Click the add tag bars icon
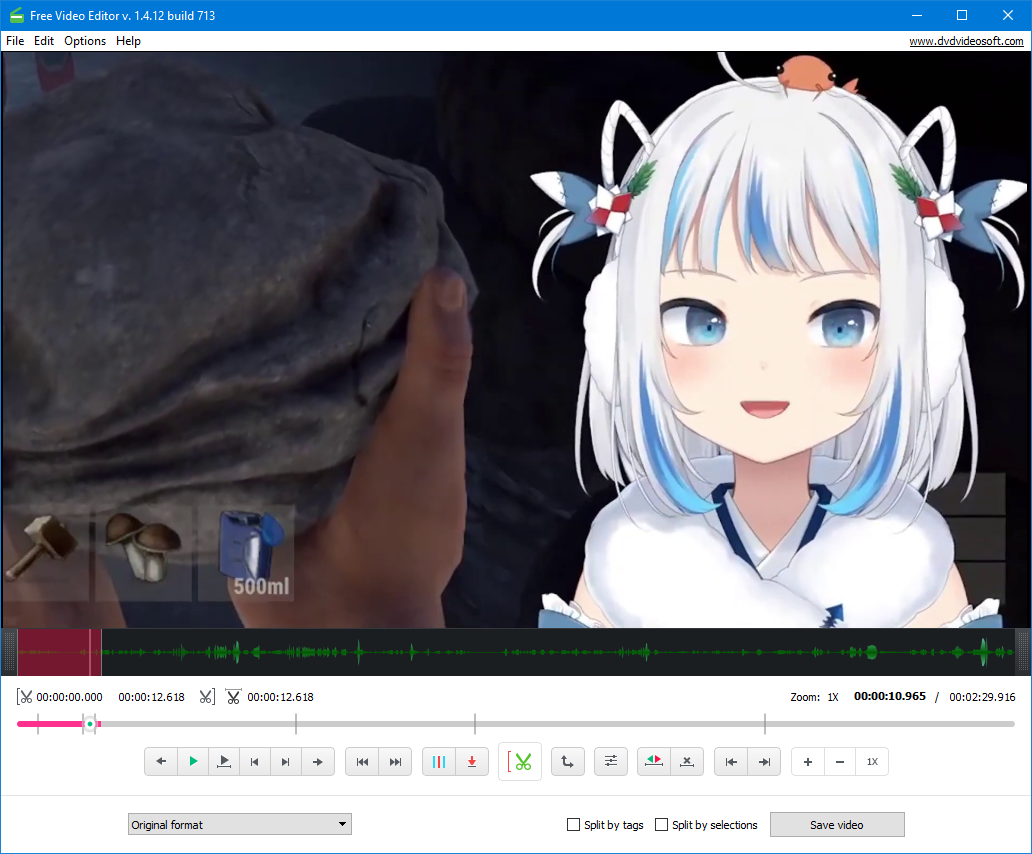 [x=438, y=762]
